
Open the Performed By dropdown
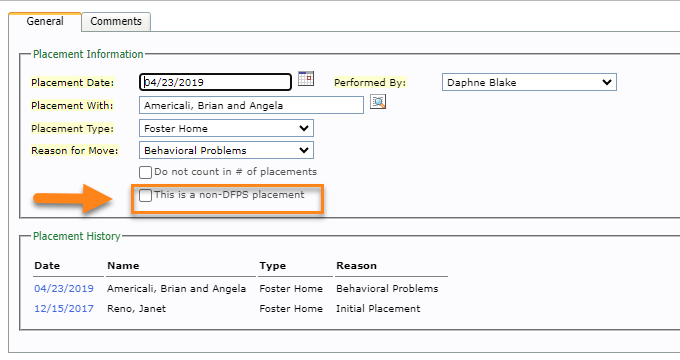[529, 82]
